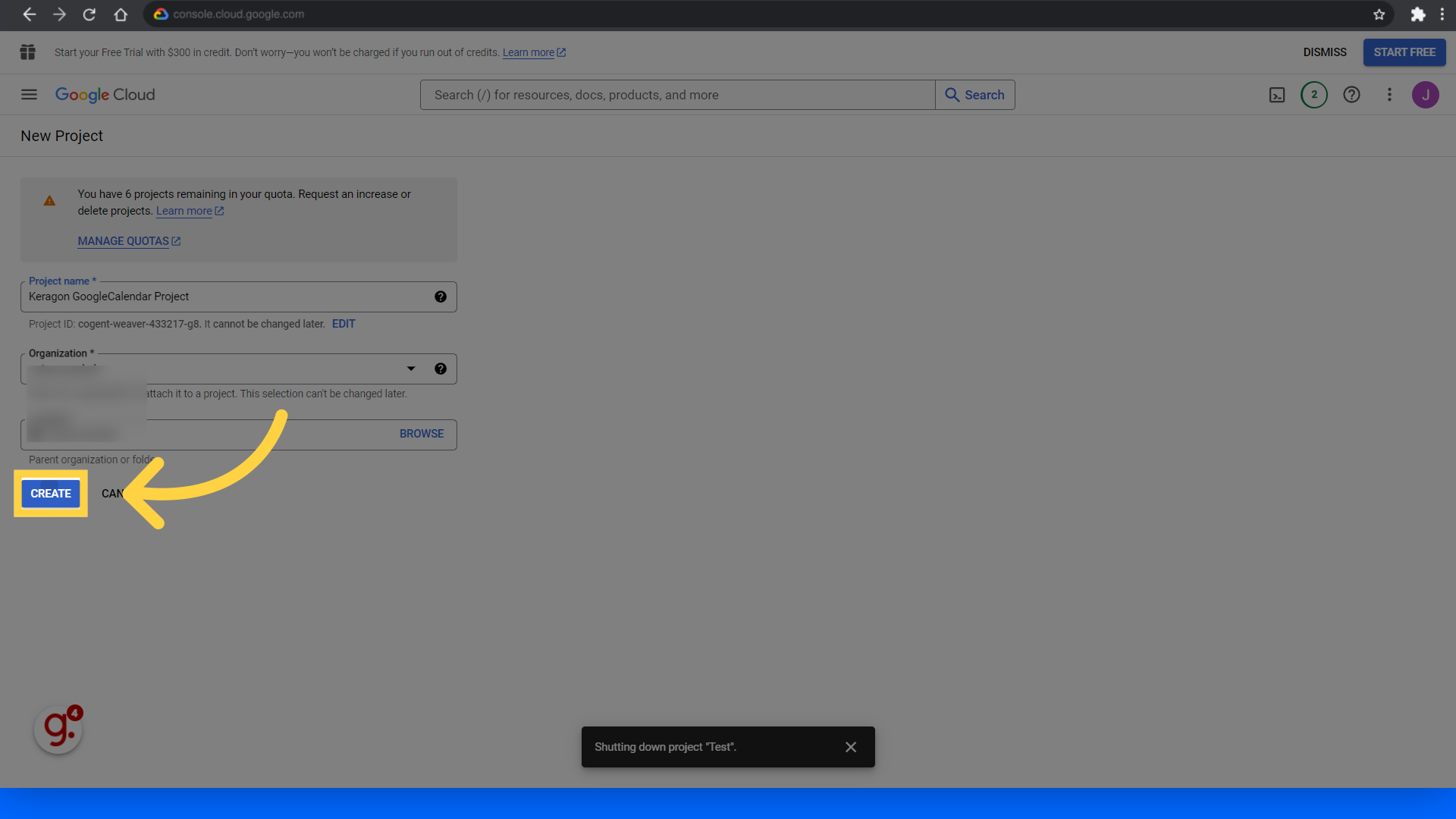
Task: Click the EDIT link for Project ID
Action: pos(344,324)
